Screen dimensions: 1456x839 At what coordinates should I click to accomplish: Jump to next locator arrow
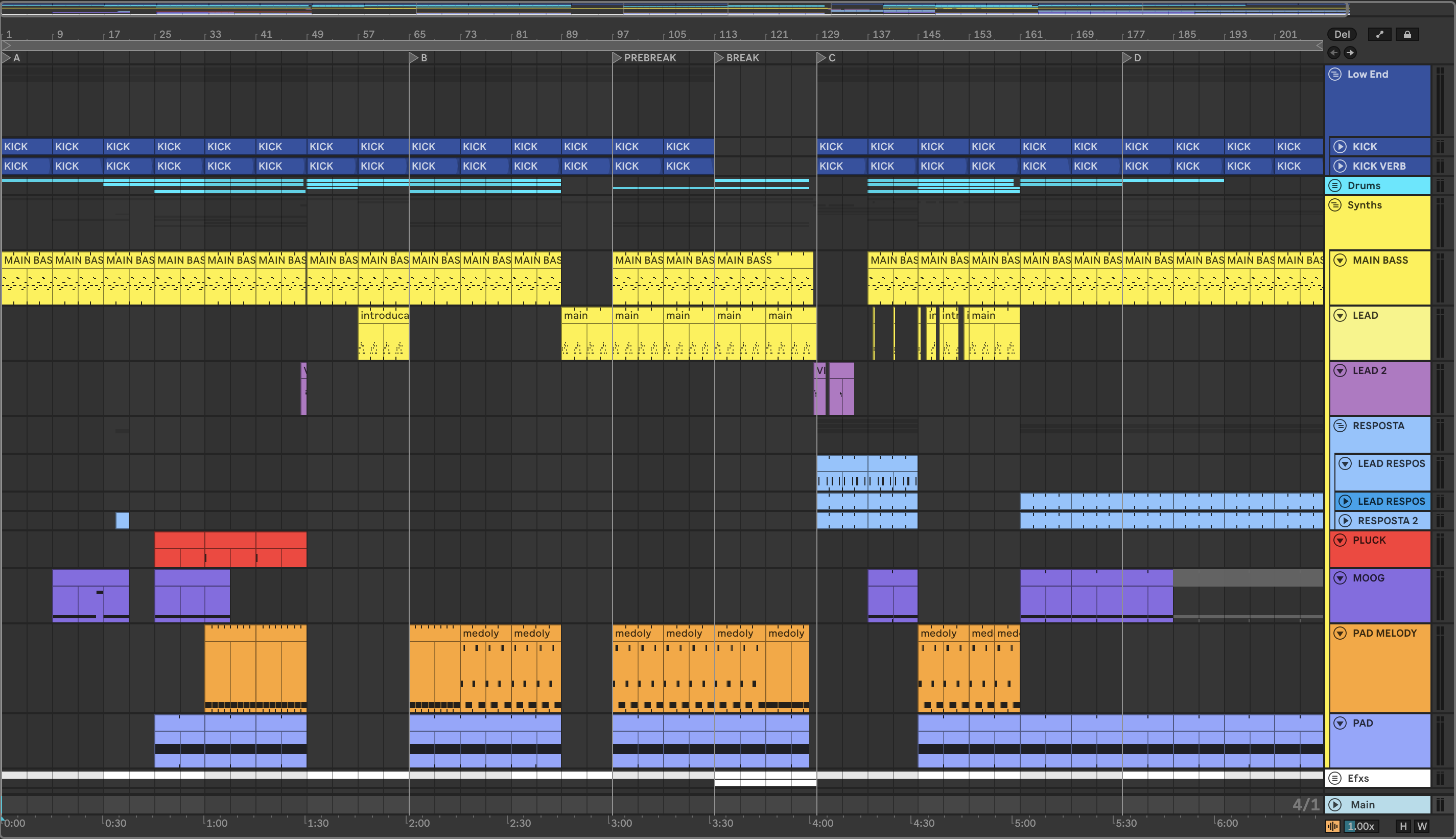1350,53
